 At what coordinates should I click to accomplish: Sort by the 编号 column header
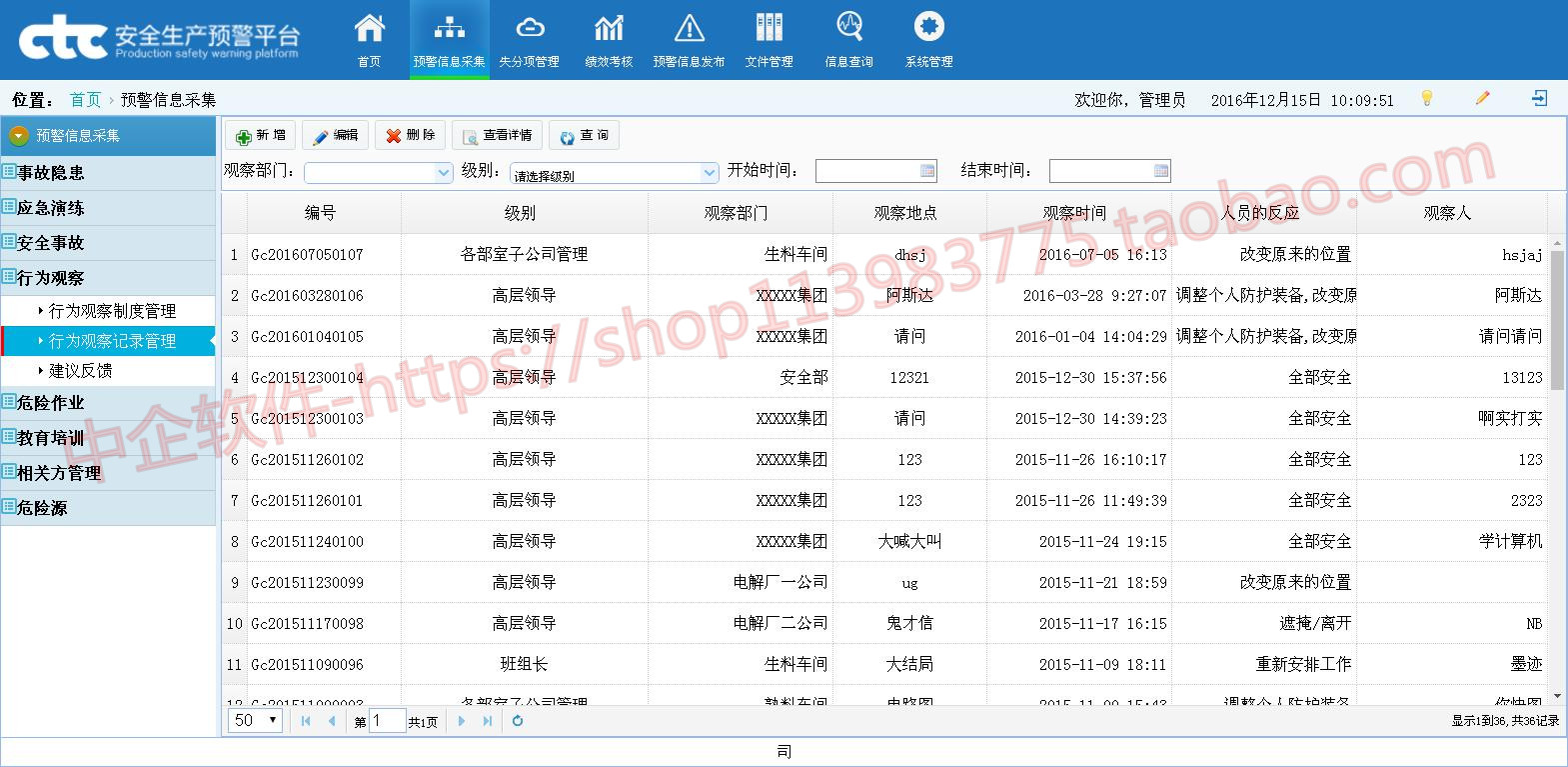(324, 213)
